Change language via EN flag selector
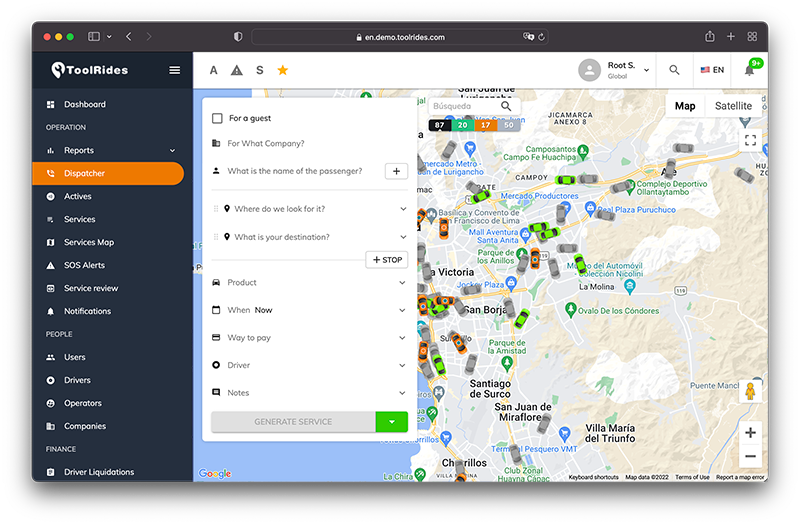 712,70
